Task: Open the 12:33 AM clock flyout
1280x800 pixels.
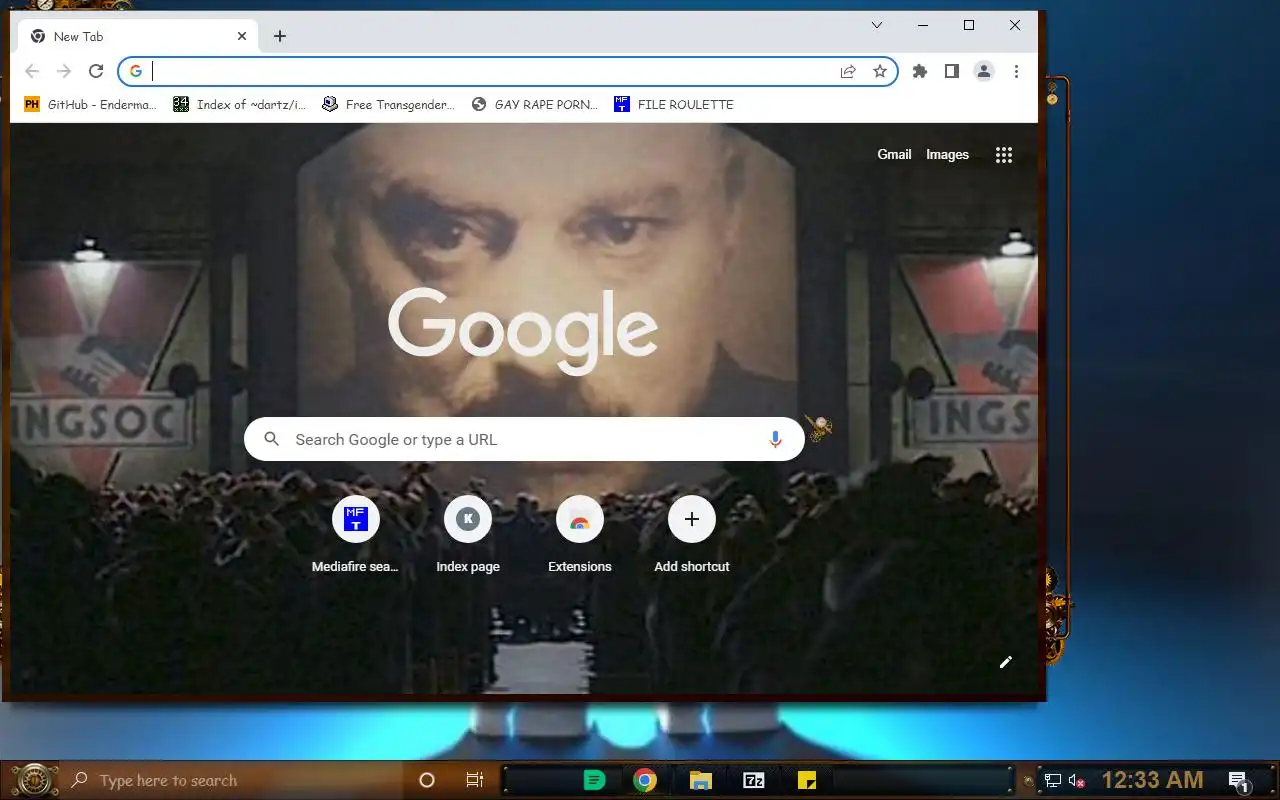Action: [1152, 780]
